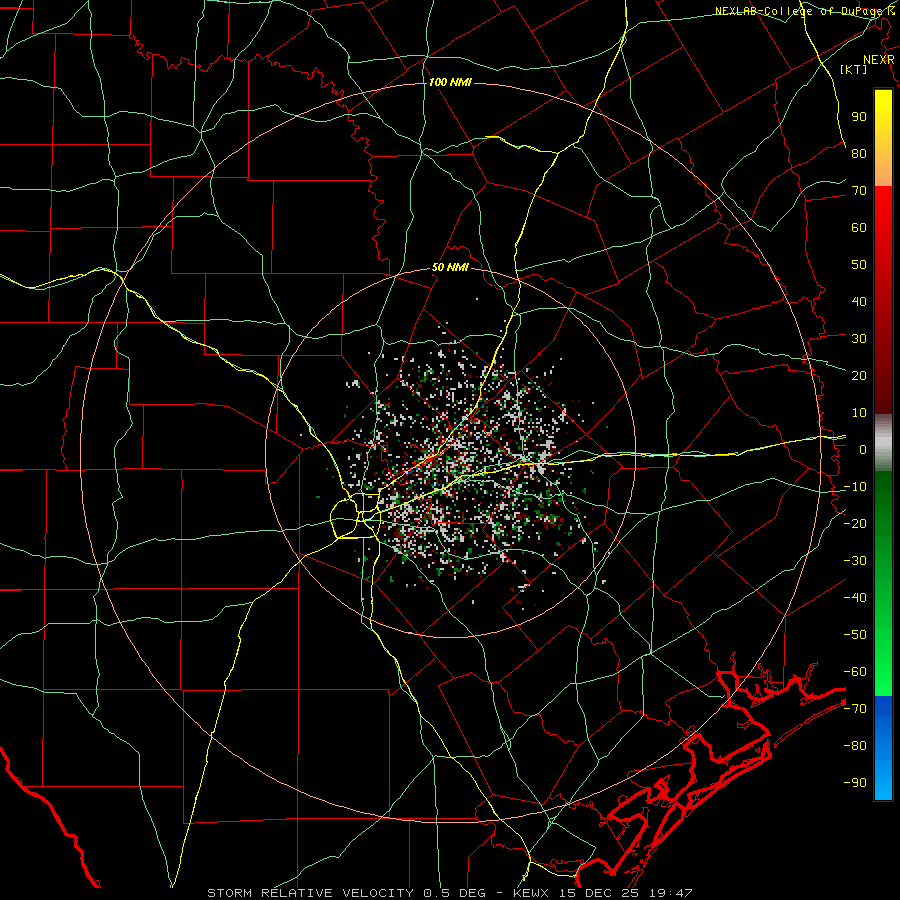Click the KT units label above color scale
This screenshot has width=900, height=900.
(854, 69)
